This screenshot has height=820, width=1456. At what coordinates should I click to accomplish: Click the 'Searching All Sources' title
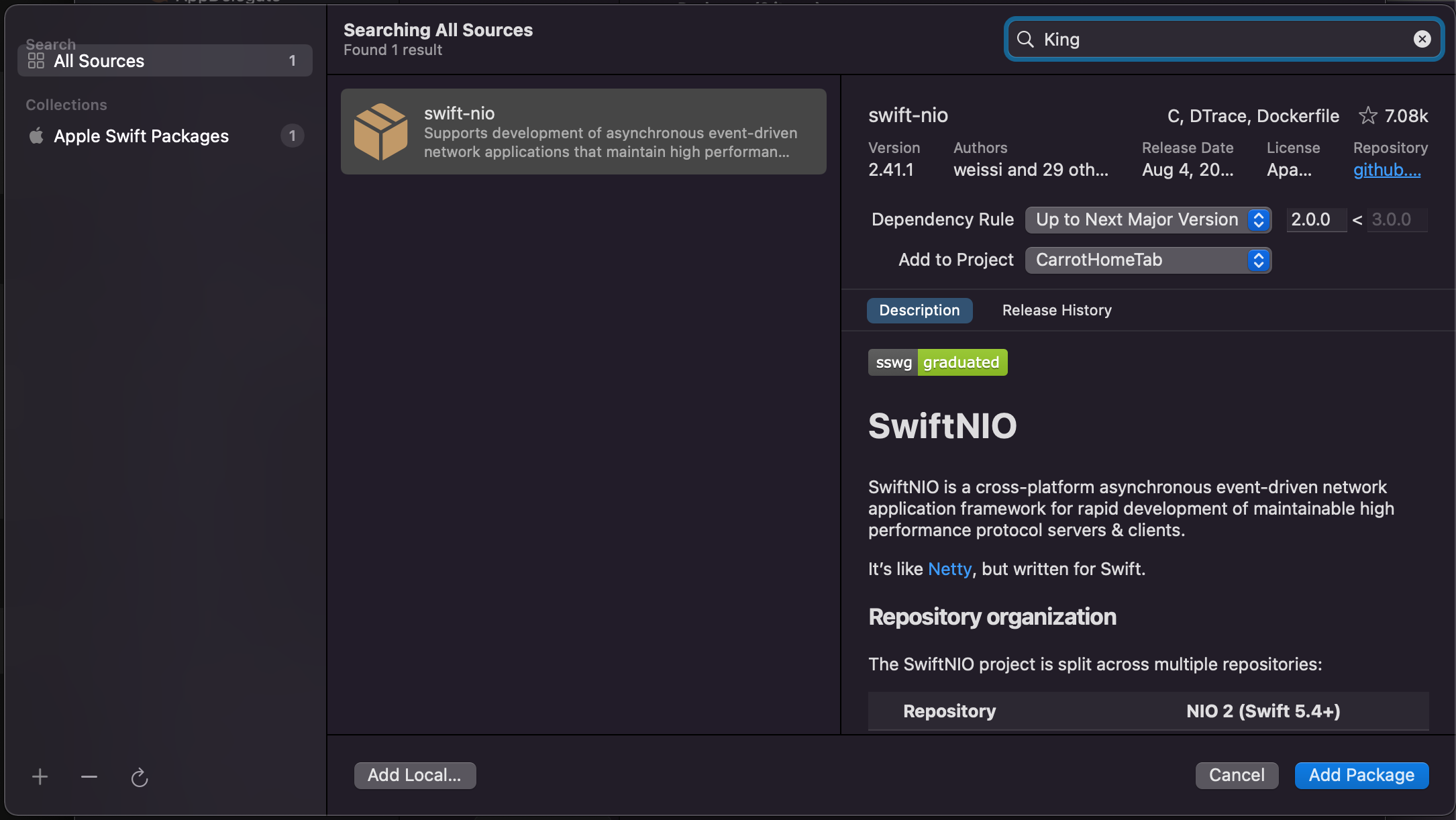coord(438,30)
